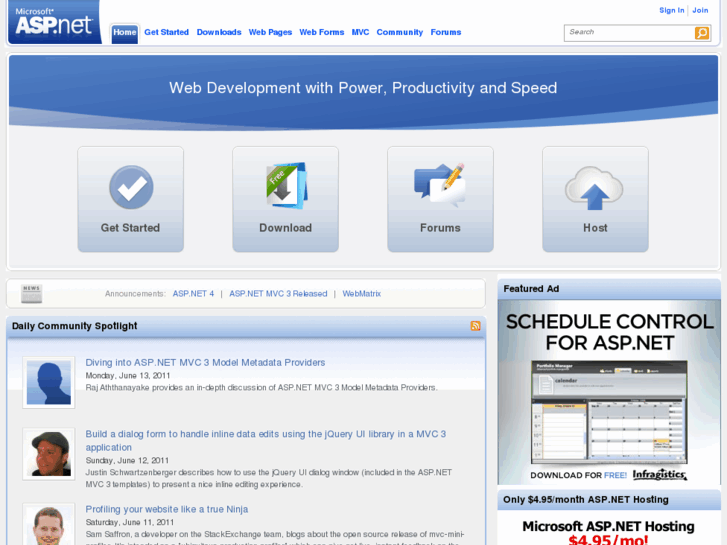Click the Schedule Control ad banner
This screenshot has width=727, height=545.
(x=609, y=392)
